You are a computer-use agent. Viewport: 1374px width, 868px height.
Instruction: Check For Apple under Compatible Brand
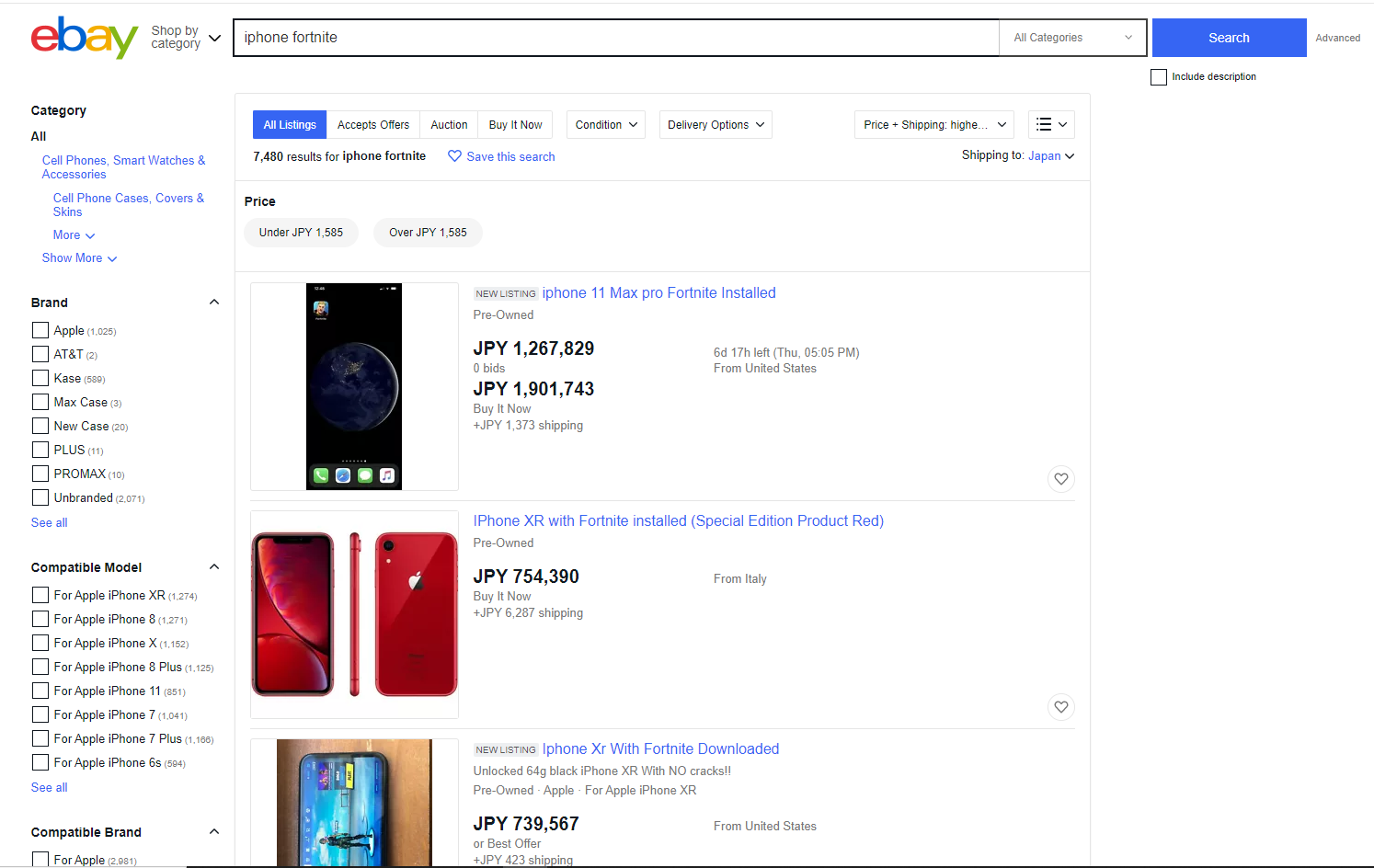coord(40,859)
